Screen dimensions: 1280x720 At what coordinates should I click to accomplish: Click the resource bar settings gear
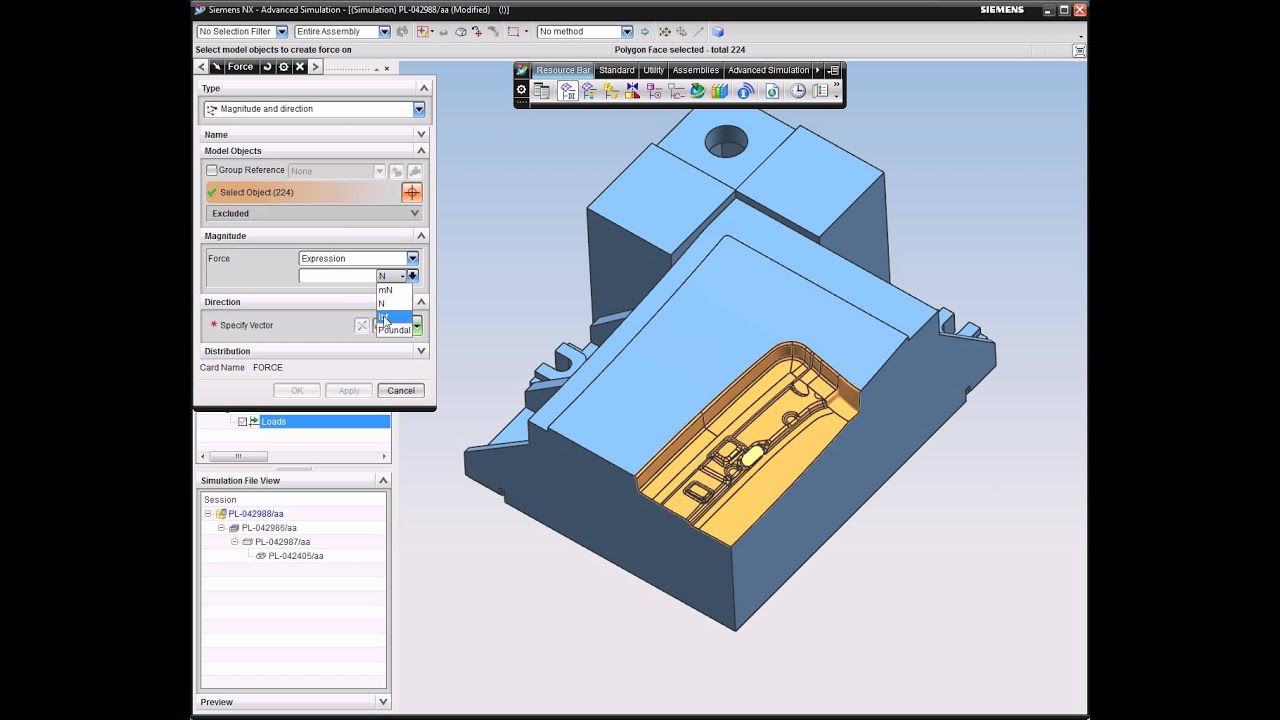(x=521, y=90)
